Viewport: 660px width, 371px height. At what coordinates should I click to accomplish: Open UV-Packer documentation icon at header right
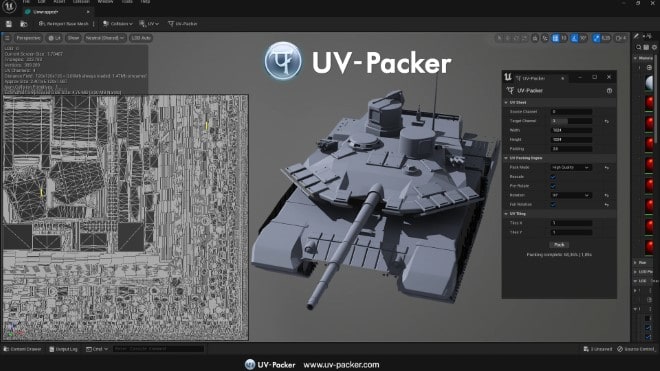pyautogui.click(x=609, y=91)
